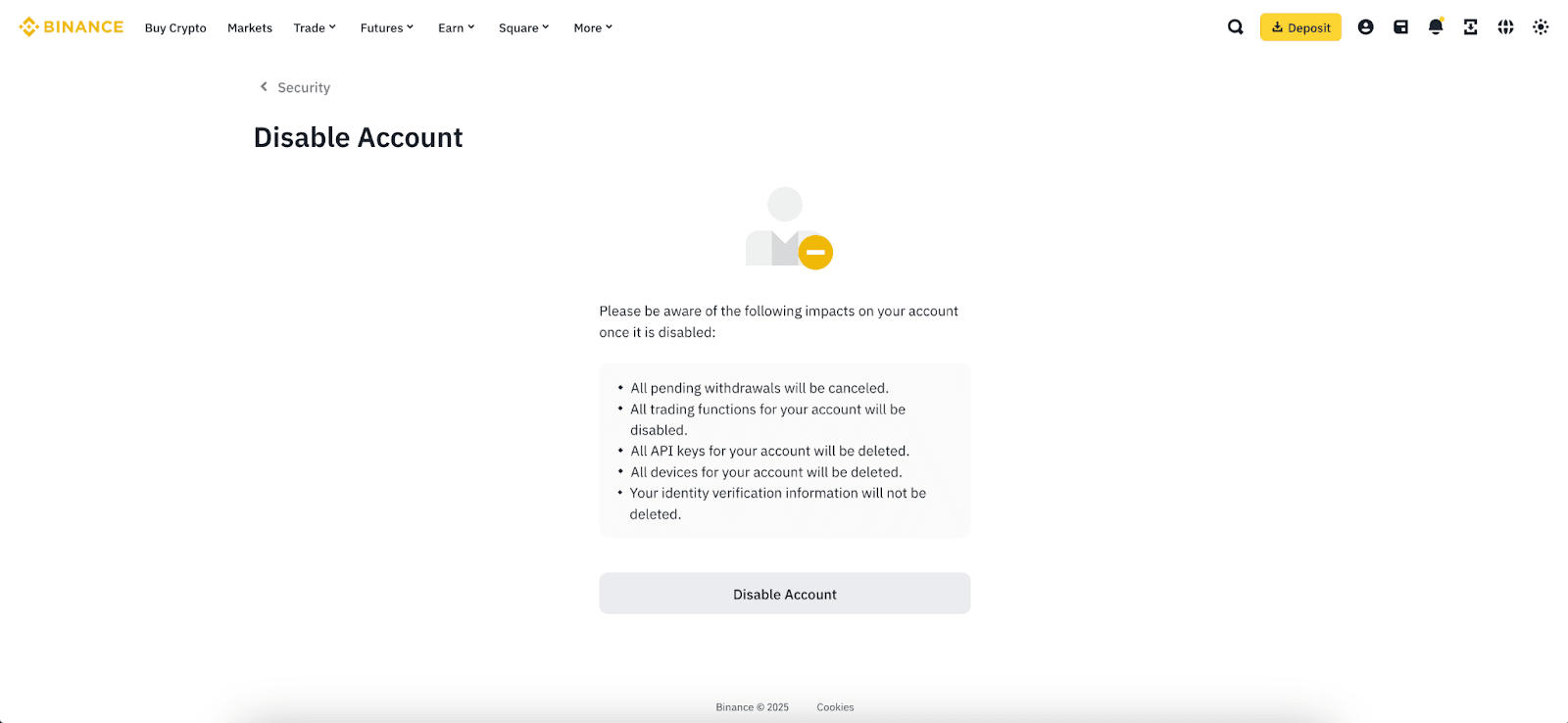Screen dimensions: 1568x723
Task: Open the language globe icon
Action: point(1505,27)
